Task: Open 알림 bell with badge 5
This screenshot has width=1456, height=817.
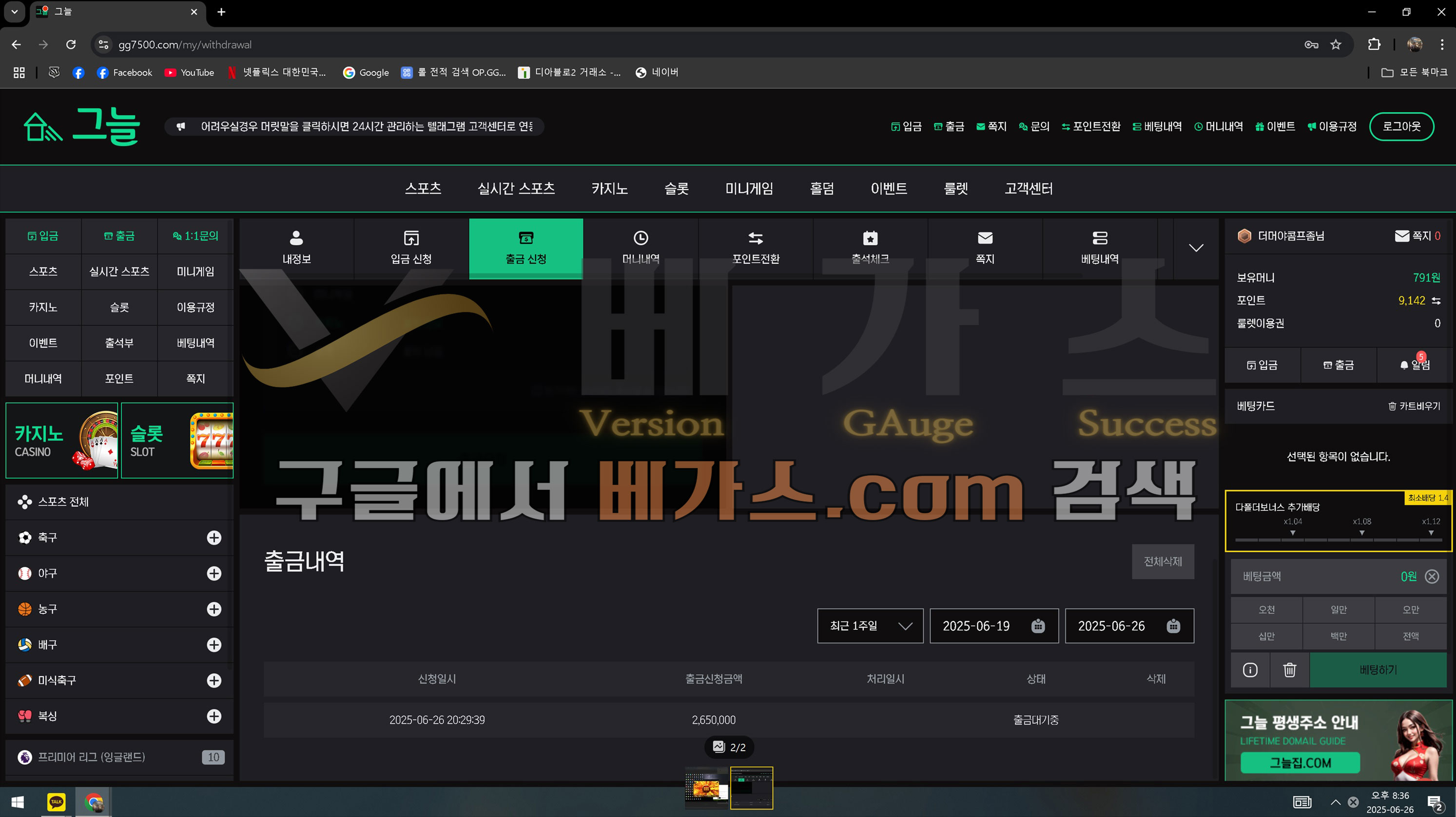Action: (x=1414, y=365)
